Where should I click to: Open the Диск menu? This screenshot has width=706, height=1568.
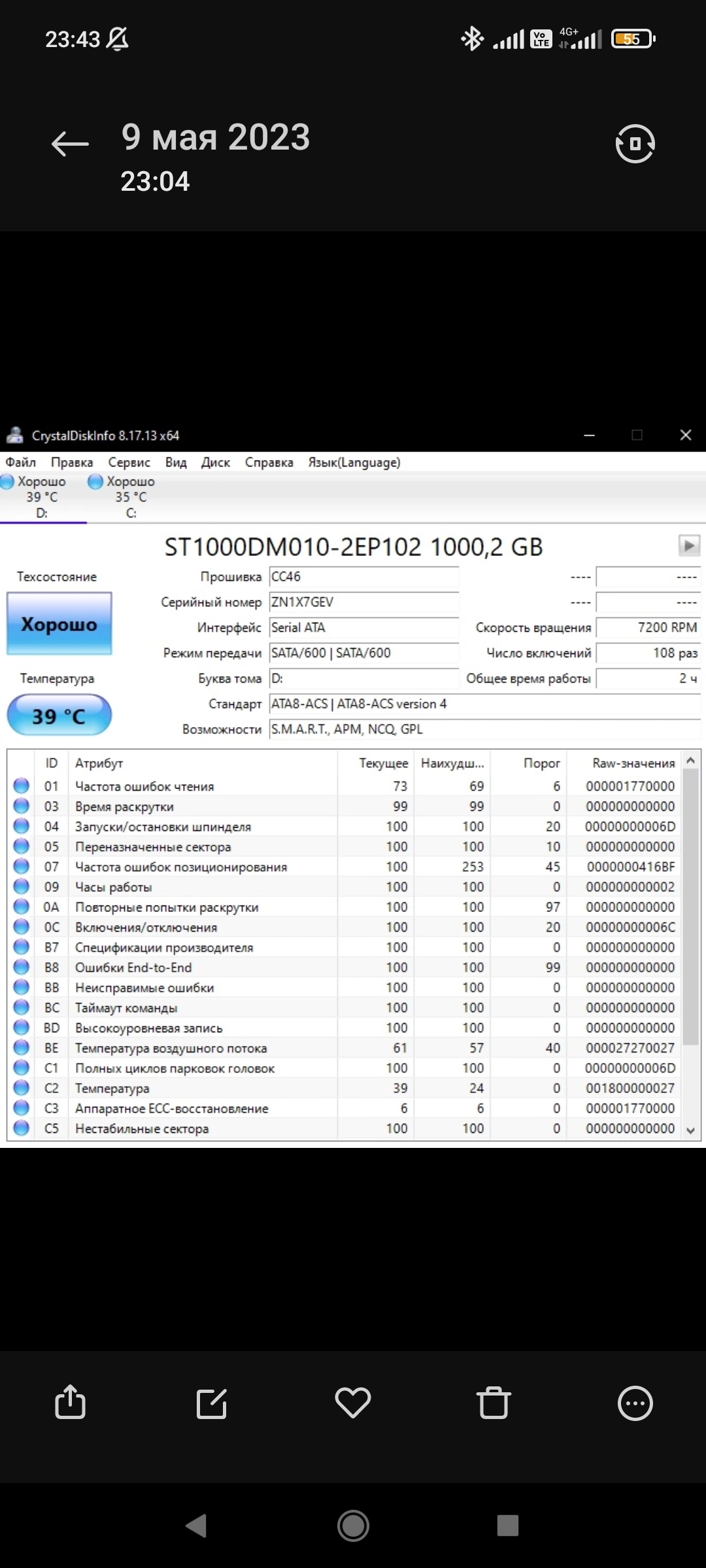(216, 463)
